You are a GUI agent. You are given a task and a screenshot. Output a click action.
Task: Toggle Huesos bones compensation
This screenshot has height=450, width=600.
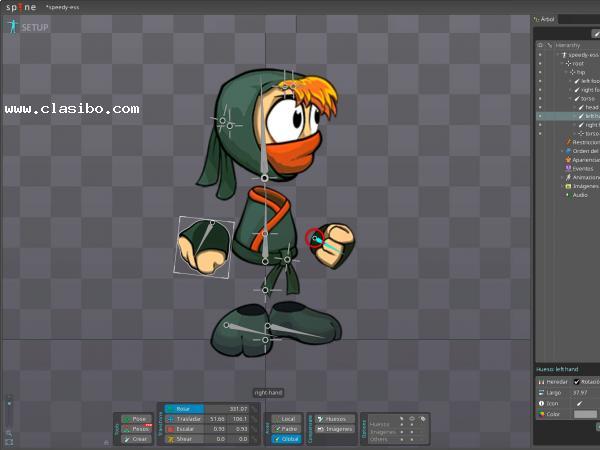(335, 419)
